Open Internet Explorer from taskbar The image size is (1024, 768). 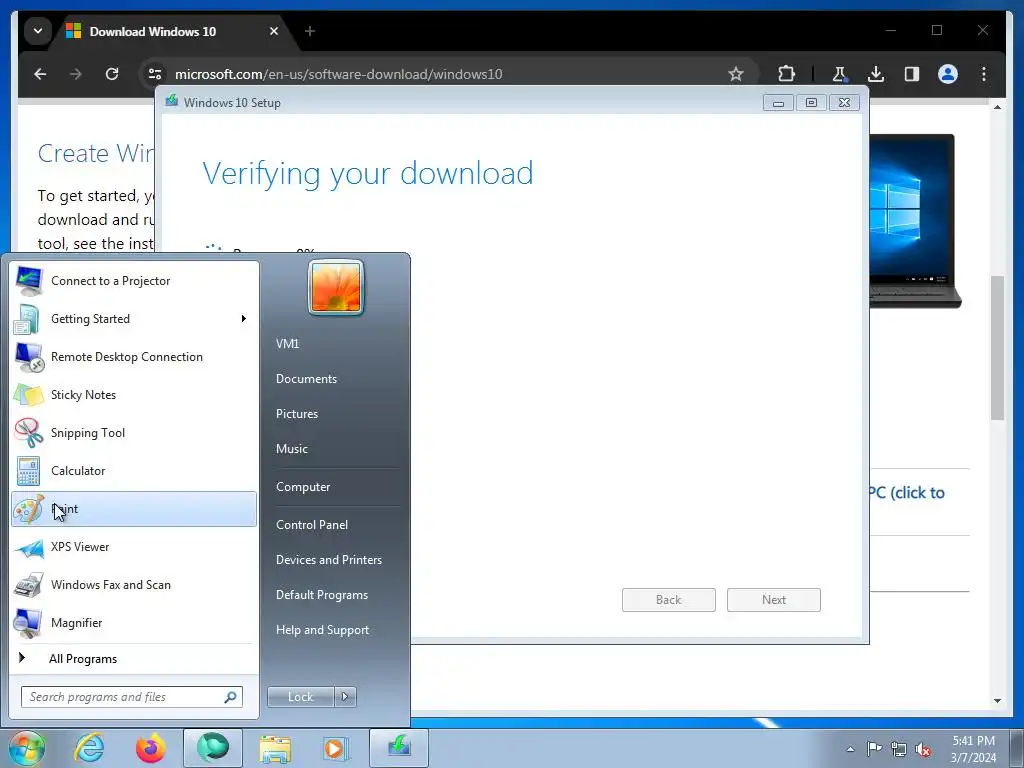point(89,748)
